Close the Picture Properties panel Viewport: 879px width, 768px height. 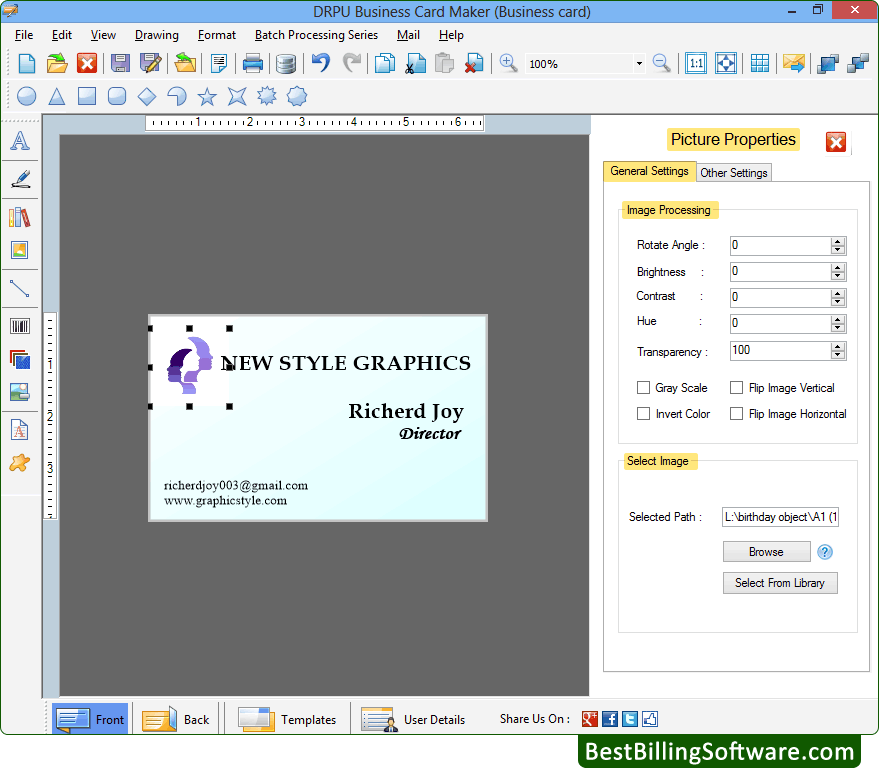tap(835, 142)
